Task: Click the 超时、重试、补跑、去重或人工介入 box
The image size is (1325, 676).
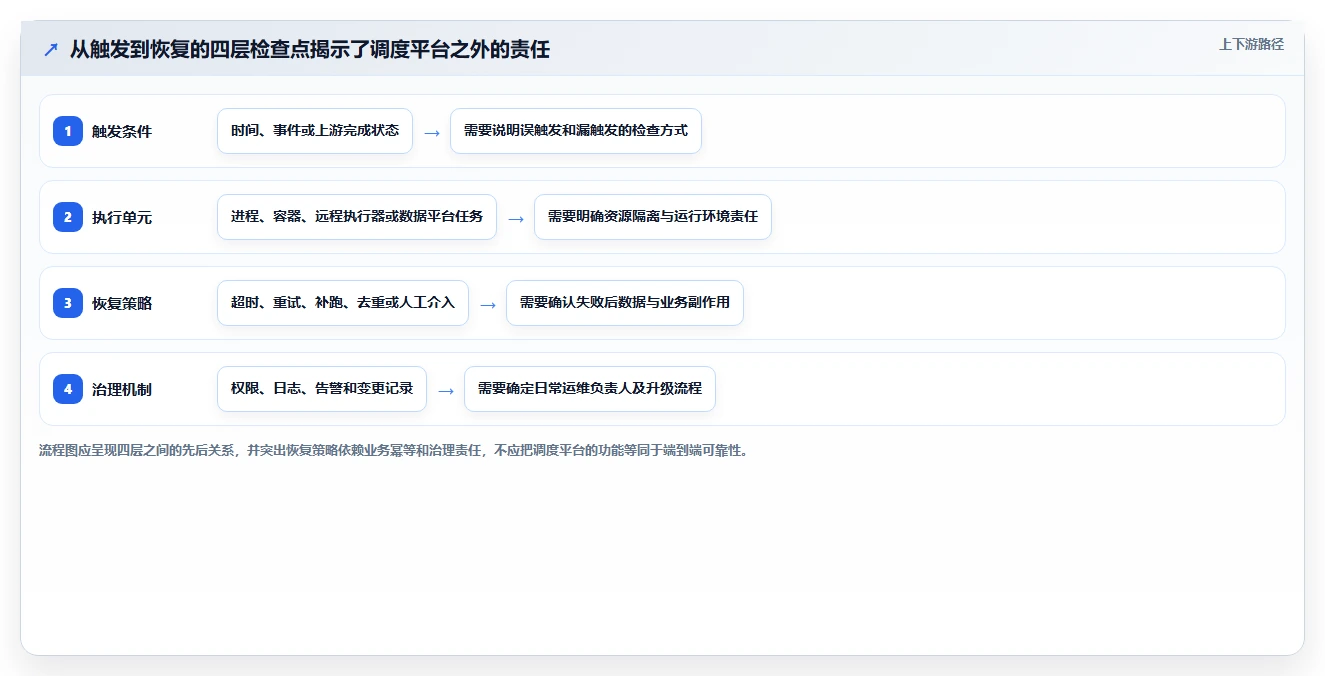Action: 343,303
